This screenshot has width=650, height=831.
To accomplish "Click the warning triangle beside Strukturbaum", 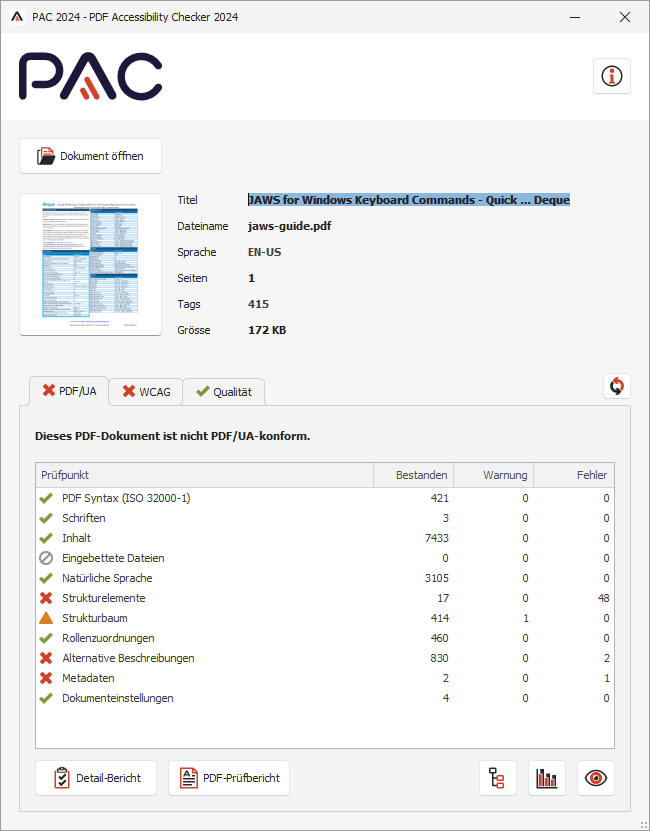I will [46, 618].
